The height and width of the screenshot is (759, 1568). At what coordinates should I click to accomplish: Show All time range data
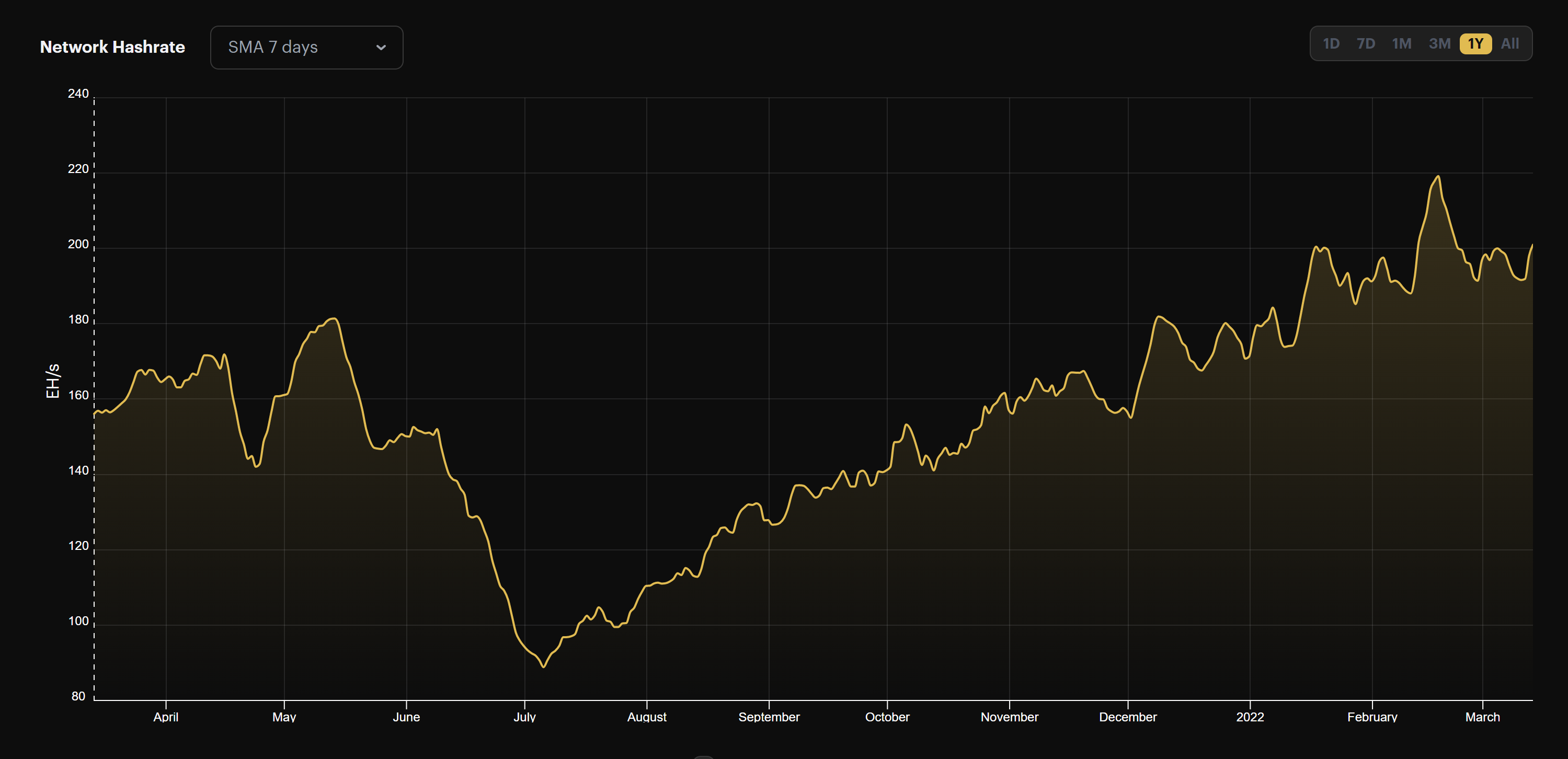(1509, 44)
